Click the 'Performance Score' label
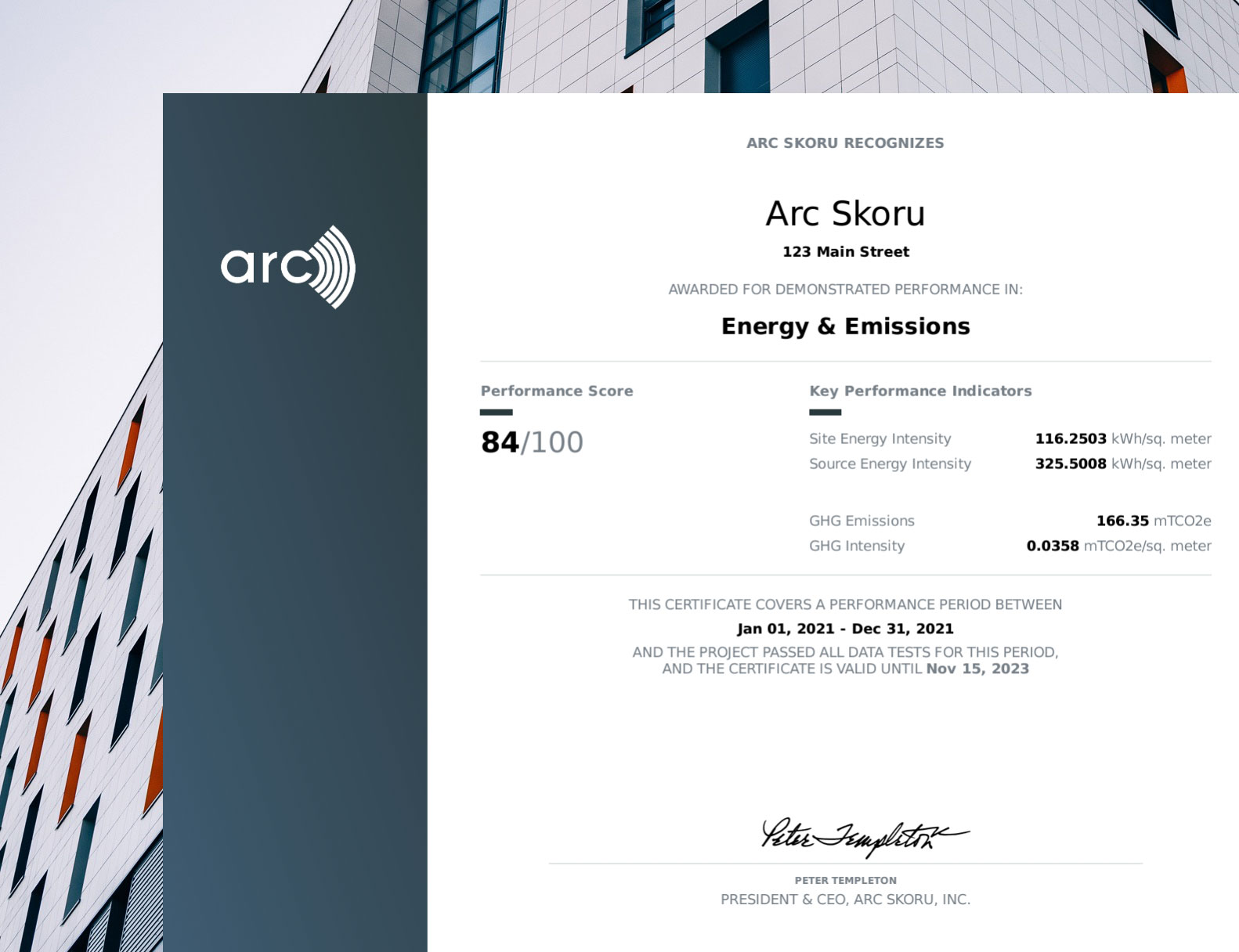This screenshot has height=952, width=1239. point(557,391)
